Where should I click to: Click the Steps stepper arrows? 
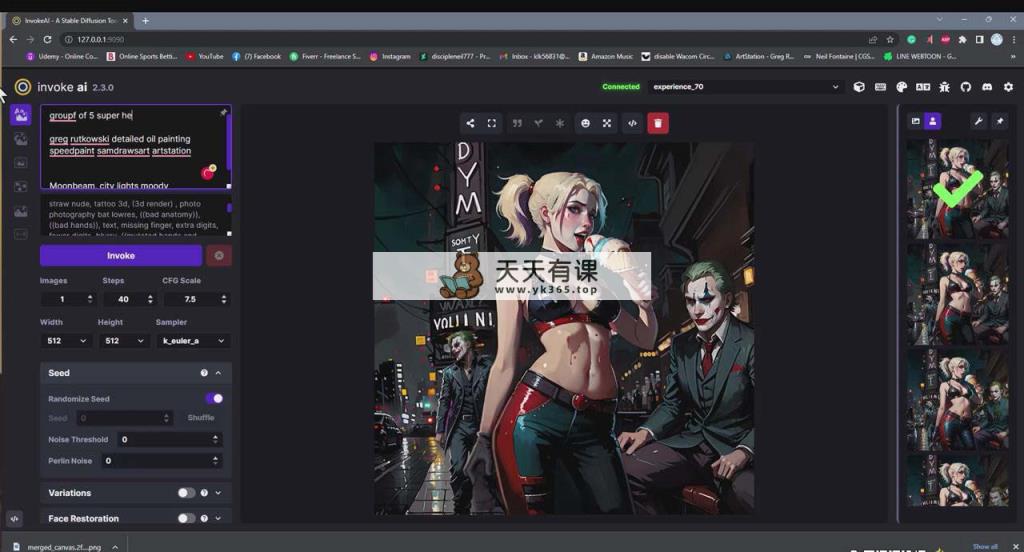click(150, 299)
